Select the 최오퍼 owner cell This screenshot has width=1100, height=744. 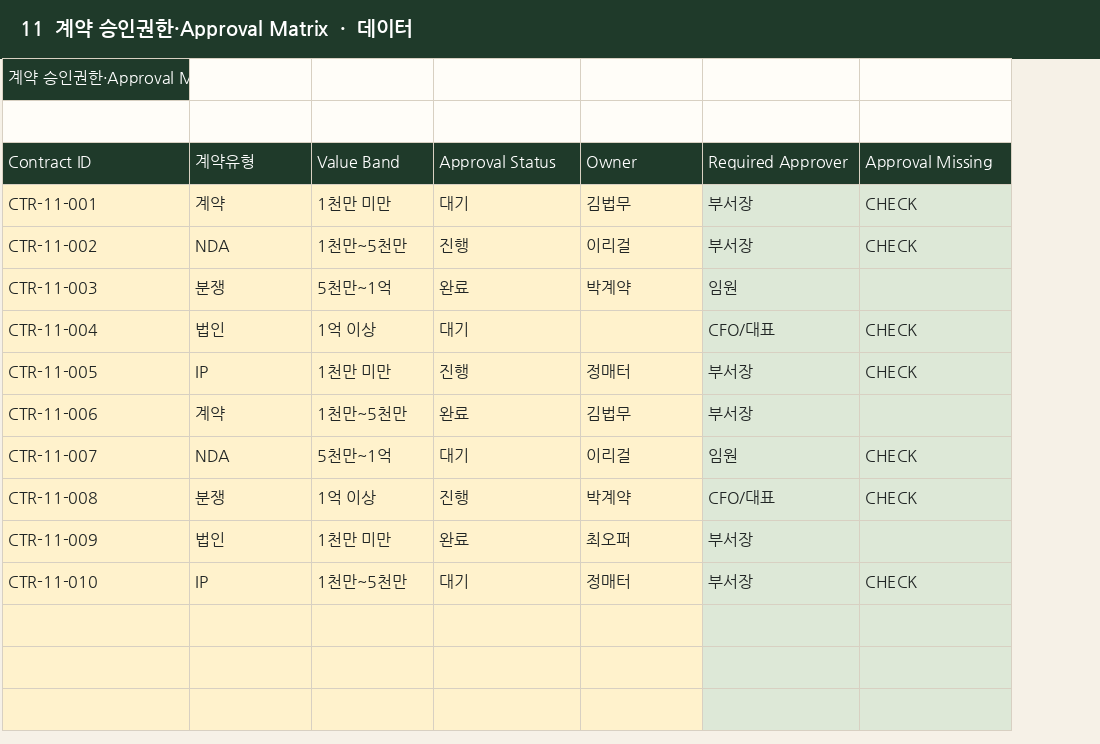tap(641, 542)
